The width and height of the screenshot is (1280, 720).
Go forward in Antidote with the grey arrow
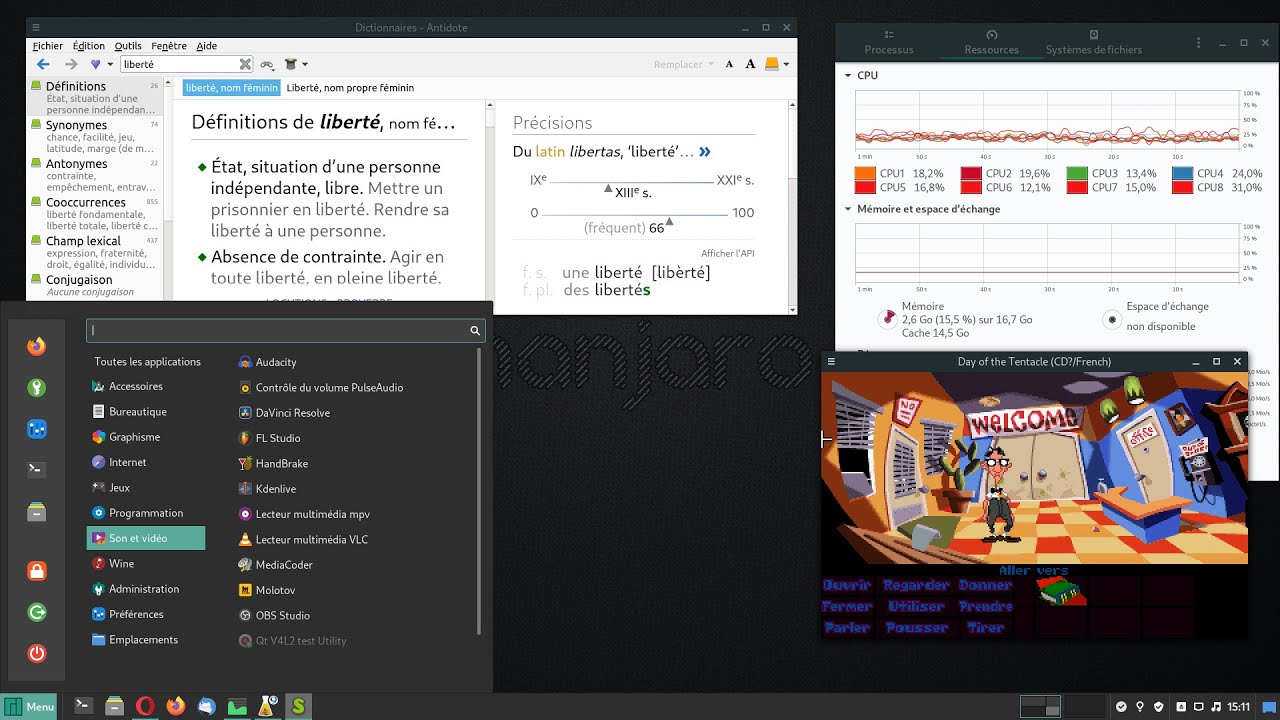click(71, 64)
